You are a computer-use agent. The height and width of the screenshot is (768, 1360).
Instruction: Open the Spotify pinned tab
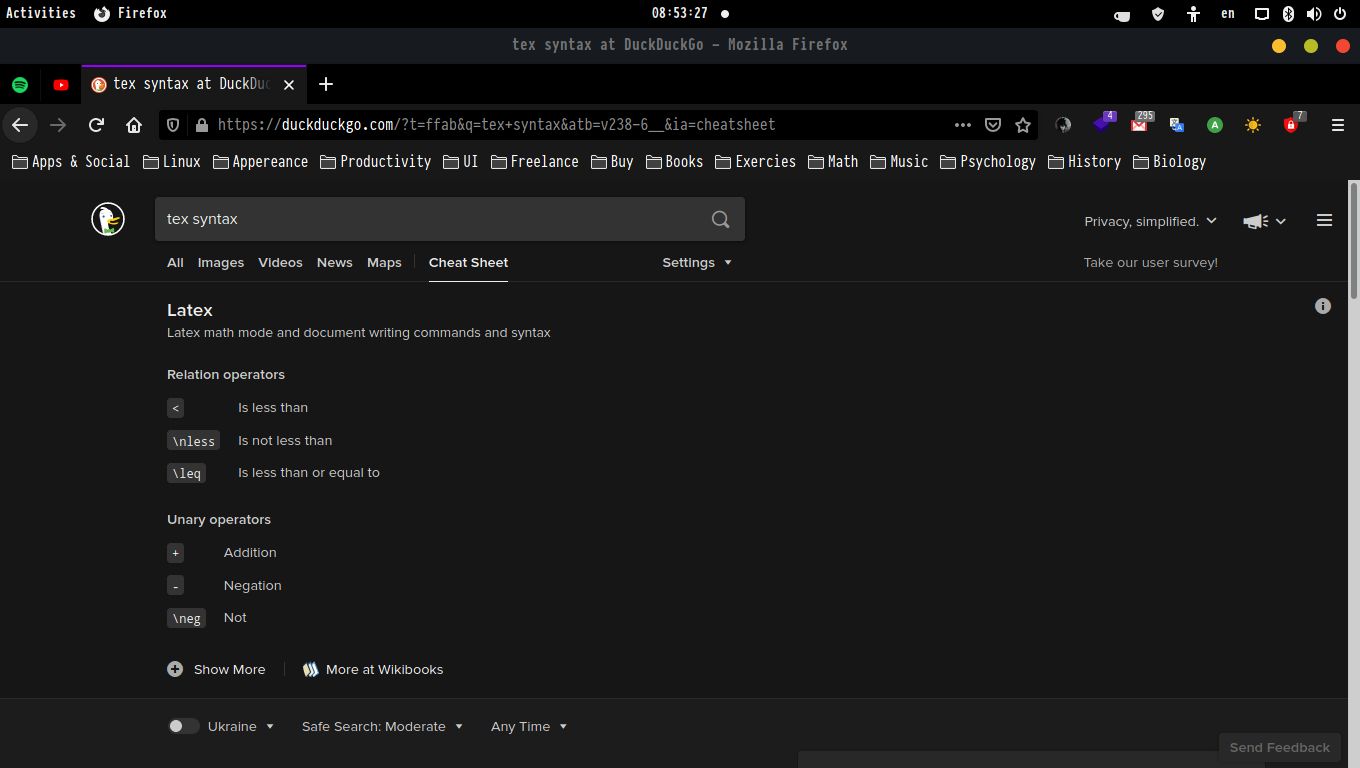click(20, 85)
